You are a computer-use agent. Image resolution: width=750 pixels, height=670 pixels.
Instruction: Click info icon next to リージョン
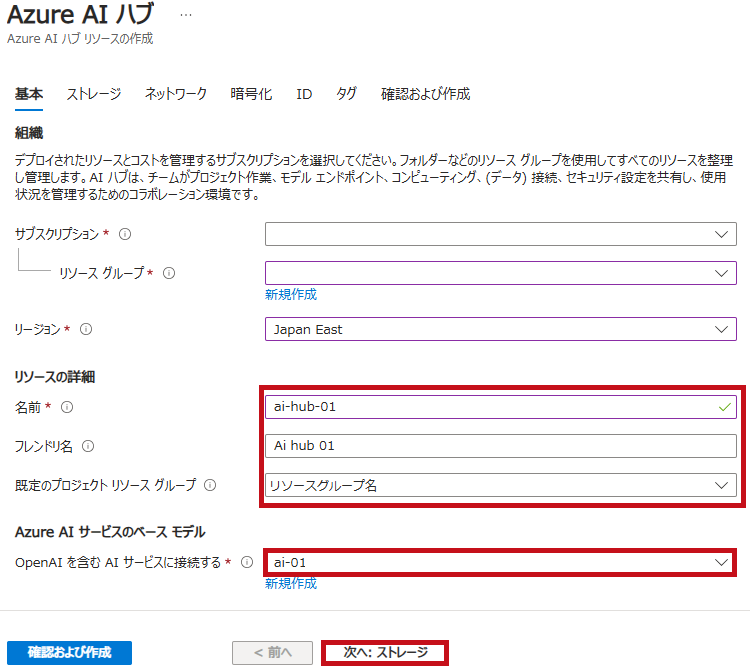86,329
